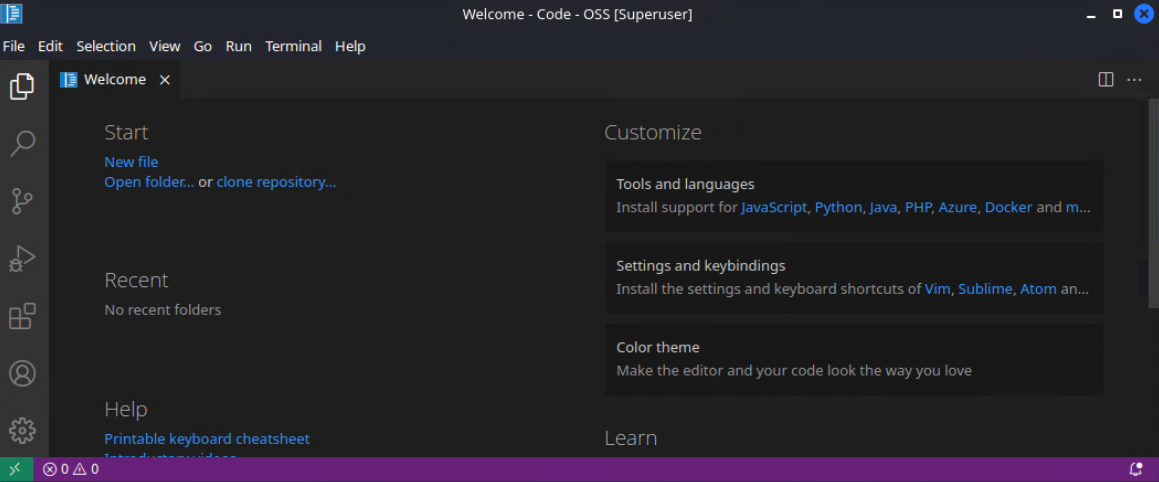Click the clone repository link
Screen dimensions: 1159x482
[276, 182]
